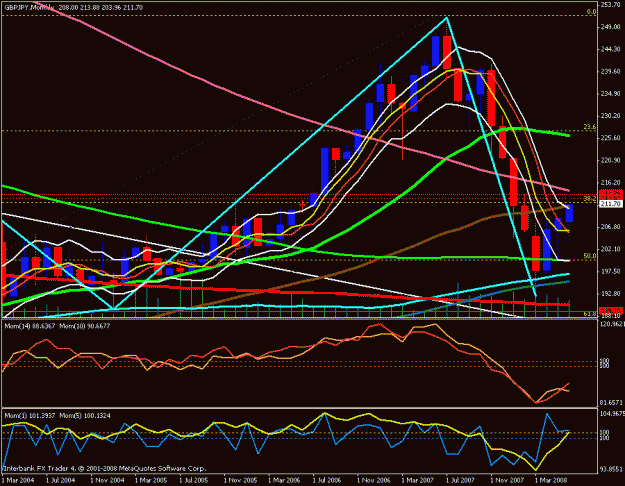Click the Mom(1) 101.3937 indicator label
625x486 pixels.
(30, 415)
